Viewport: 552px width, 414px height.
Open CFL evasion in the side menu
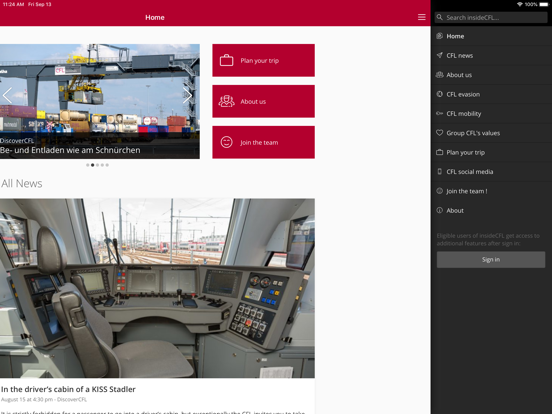tap(491, 94)
